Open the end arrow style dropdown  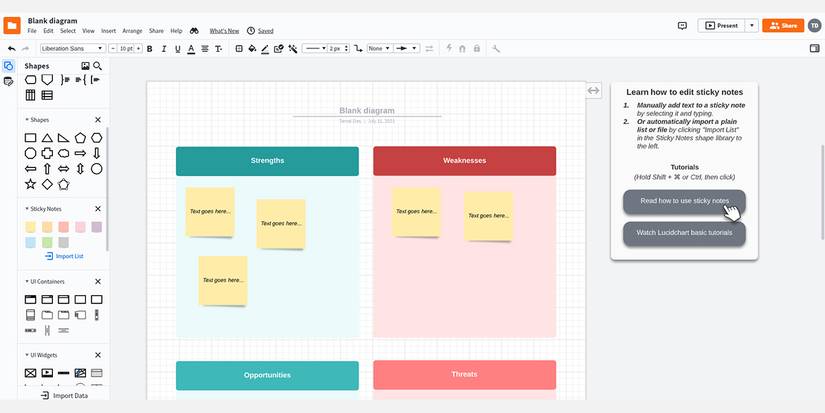(407, 48)
